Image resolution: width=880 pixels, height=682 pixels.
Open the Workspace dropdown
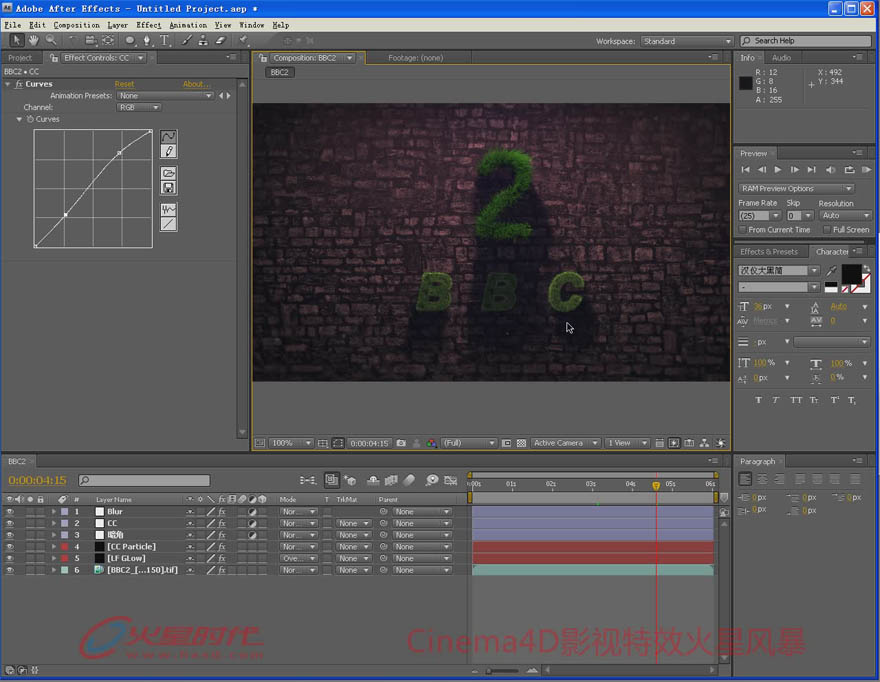point(687,42)
